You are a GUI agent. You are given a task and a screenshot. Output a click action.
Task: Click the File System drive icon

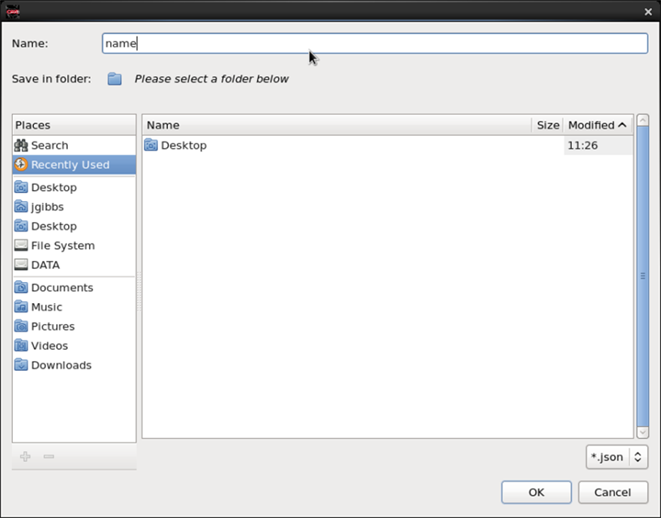(x=21, y=245)
